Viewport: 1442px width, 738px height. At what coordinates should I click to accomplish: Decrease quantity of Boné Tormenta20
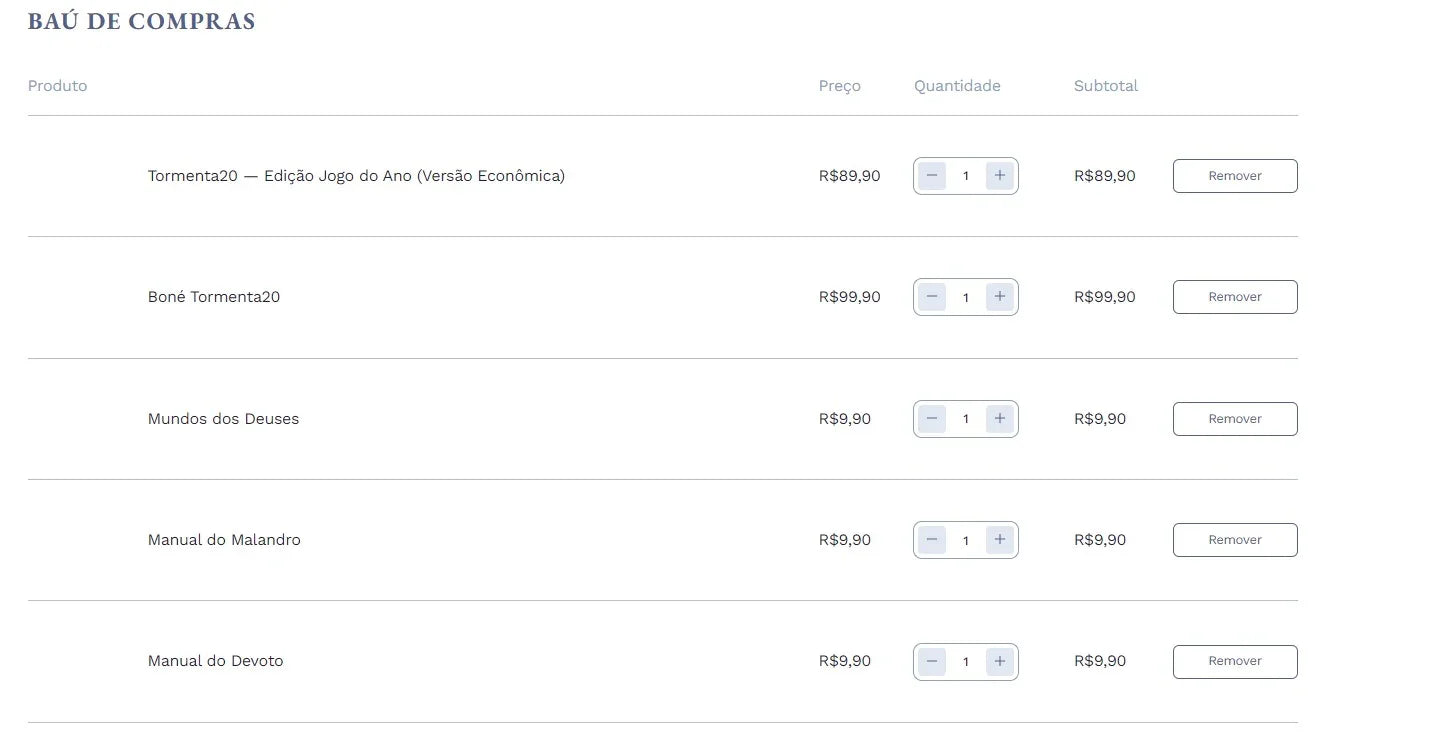click(932, 297)
